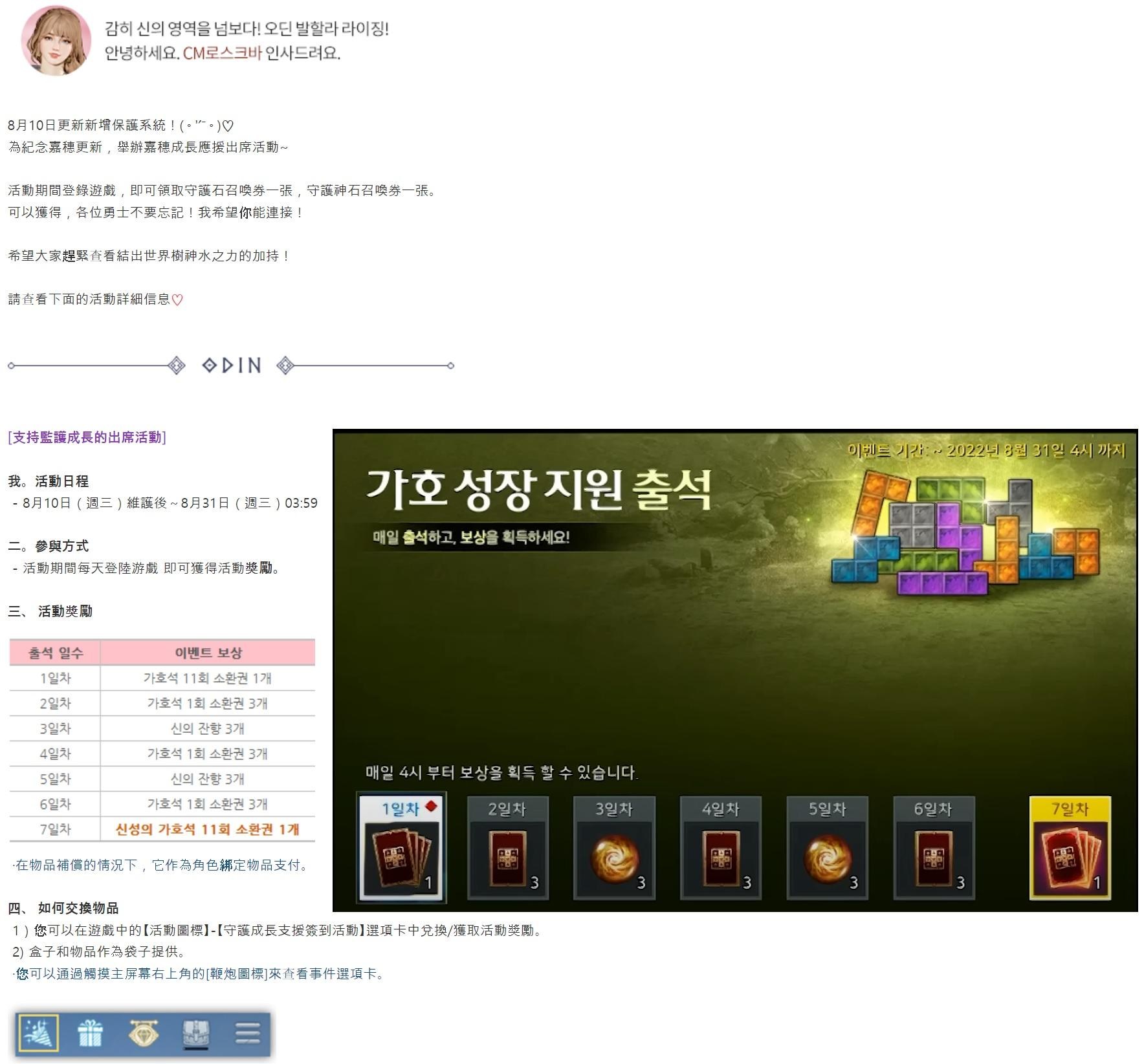
Task: Click the 1일차 table row label
Action: [56, 678]
